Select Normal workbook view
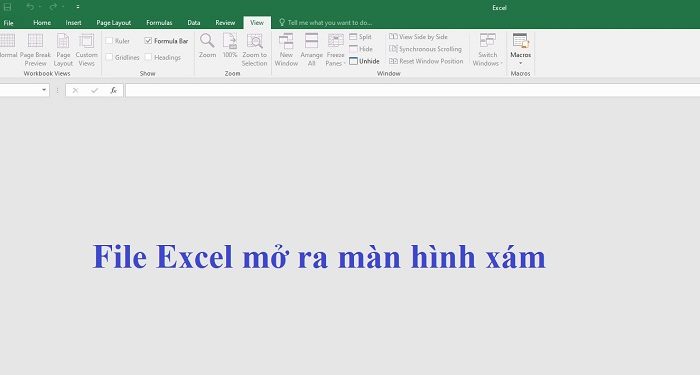The height and width of the screenshot is (375, 700). 8,46
